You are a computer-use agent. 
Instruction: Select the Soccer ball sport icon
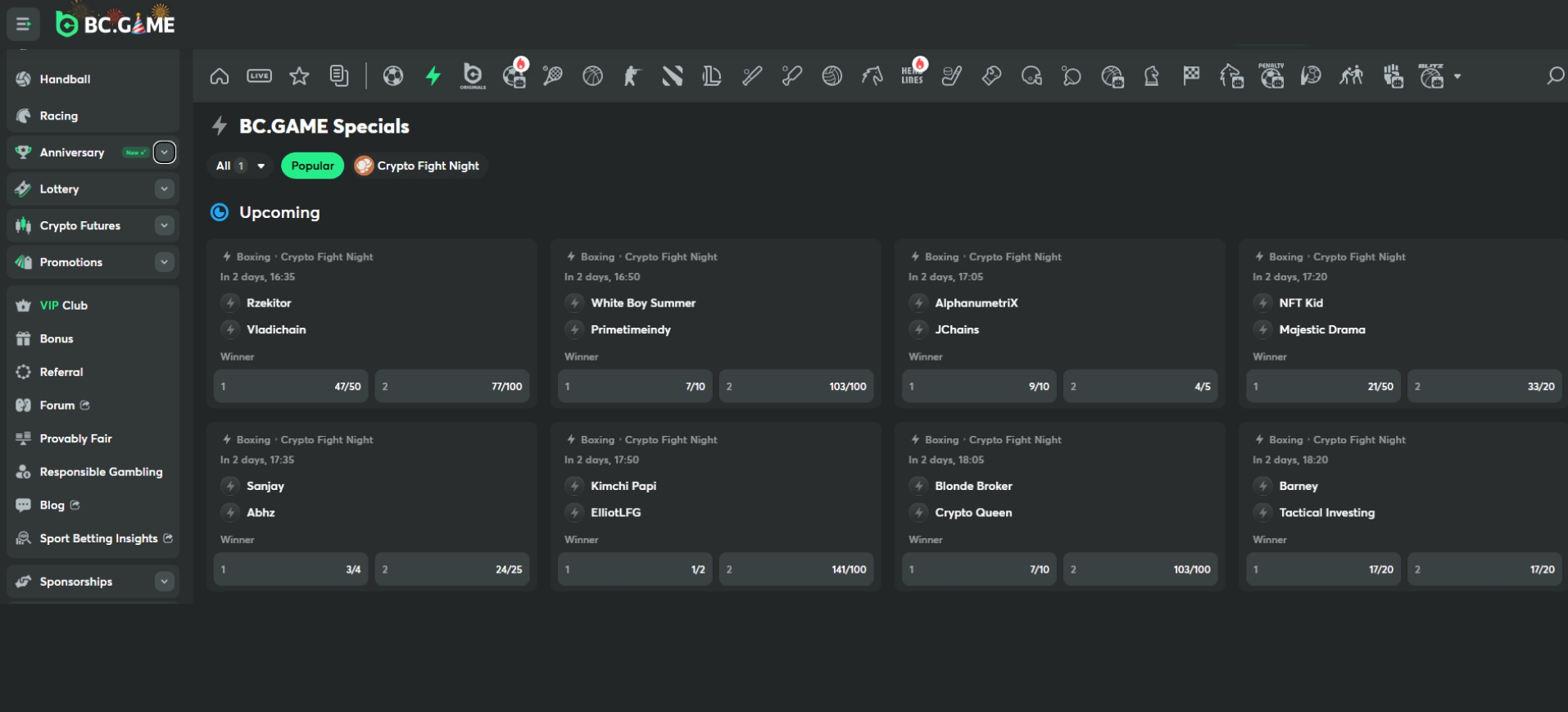click(x=393, y=76)
